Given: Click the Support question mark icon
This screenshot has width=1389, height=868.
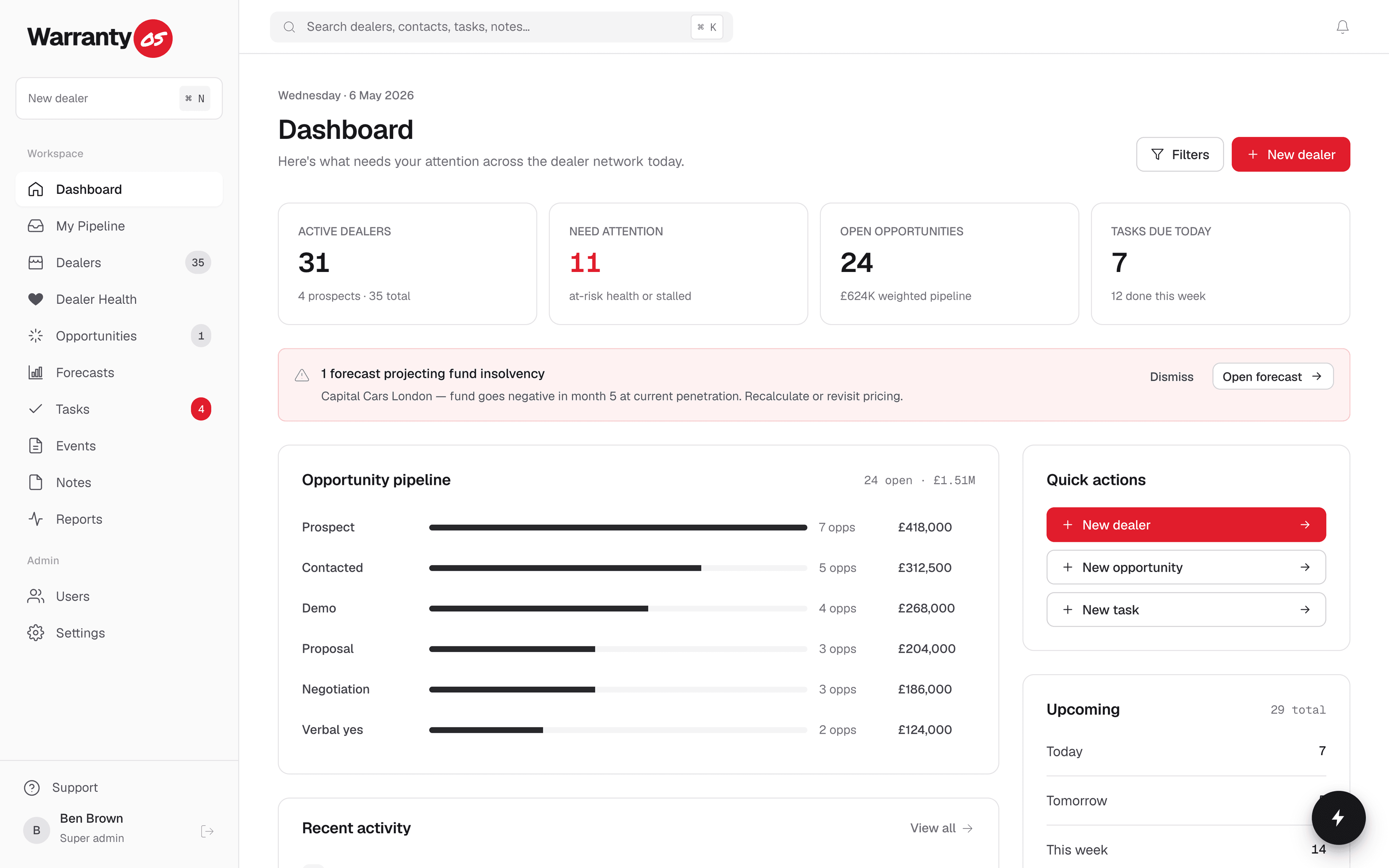Looking at the screenshot, I should [x=32, y=788].
